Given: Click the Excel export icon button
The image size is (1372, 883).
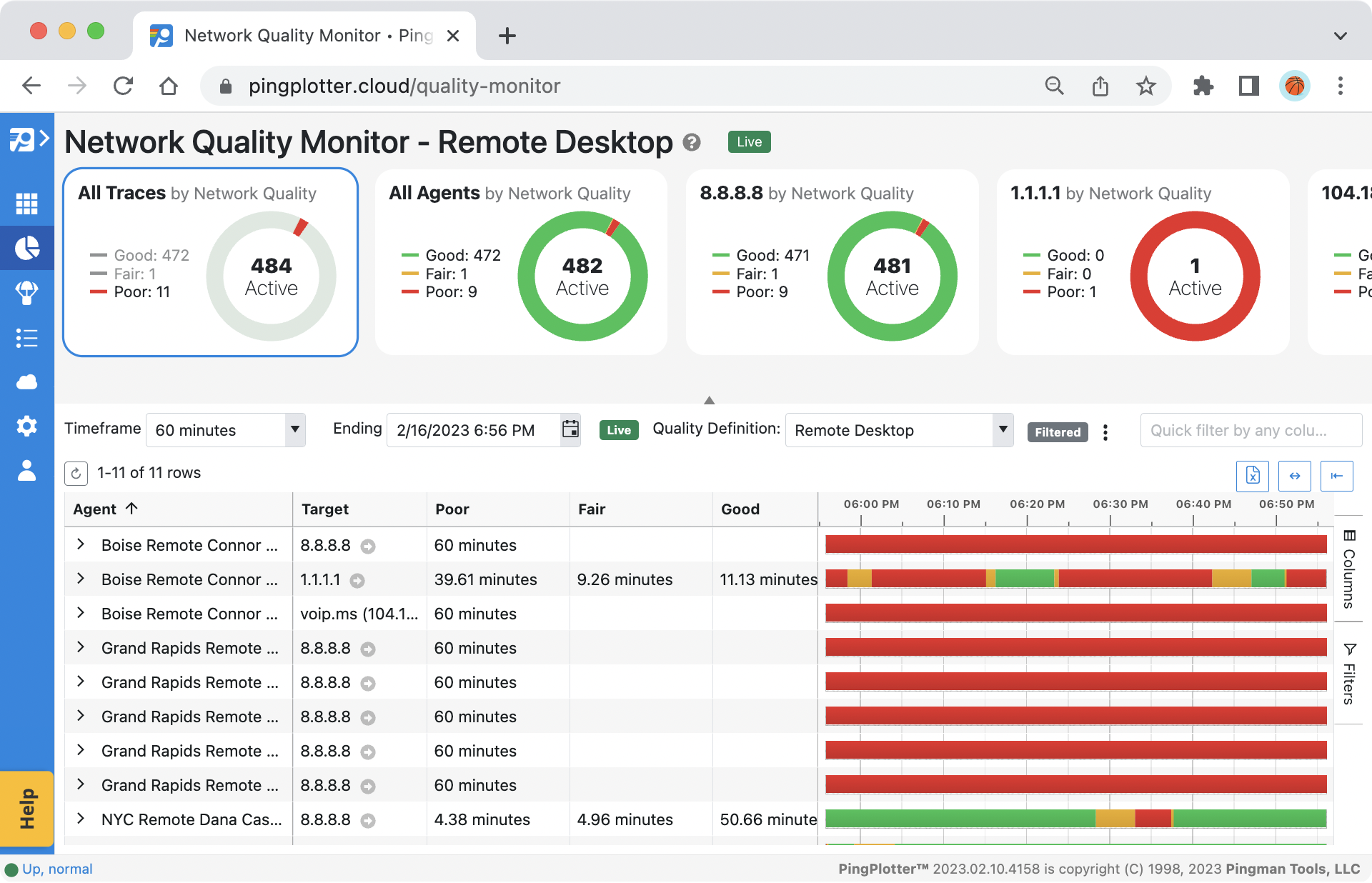Looking at the screenshot, I should point(1252,476).
